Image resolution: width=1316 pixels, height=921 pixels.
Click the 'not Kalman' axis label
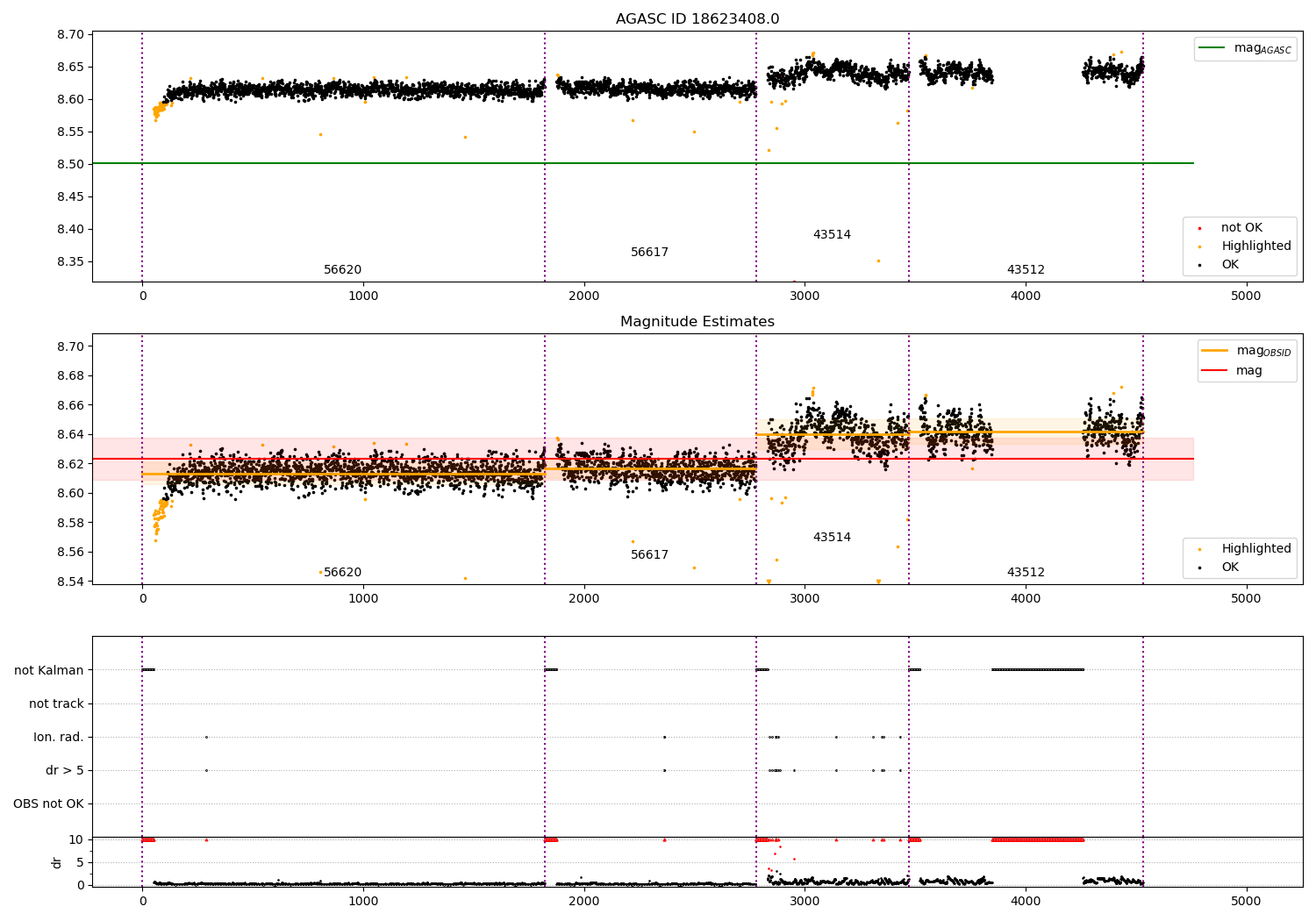click(x=49, y=671)
